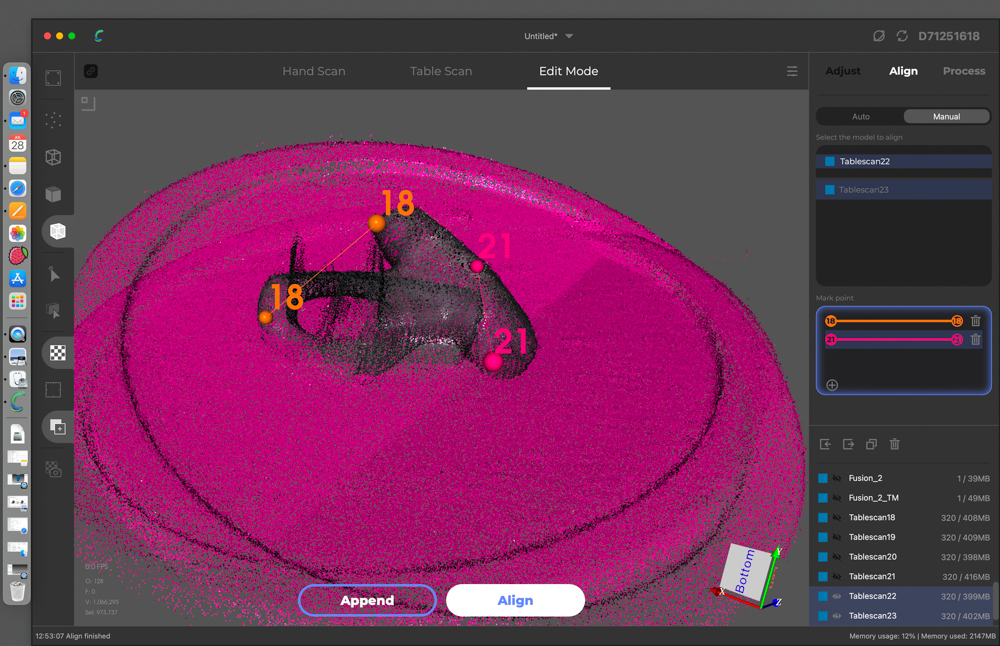
Task: Open the hamburger menu in viewport header
Action: click(x=792, y=71)
